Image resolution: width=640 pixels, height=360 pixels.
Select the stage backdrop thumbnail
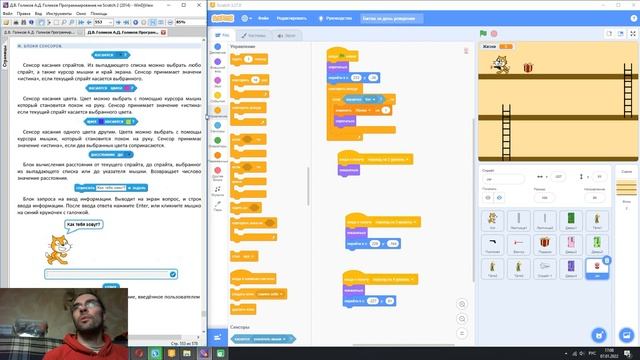(627, 188)
